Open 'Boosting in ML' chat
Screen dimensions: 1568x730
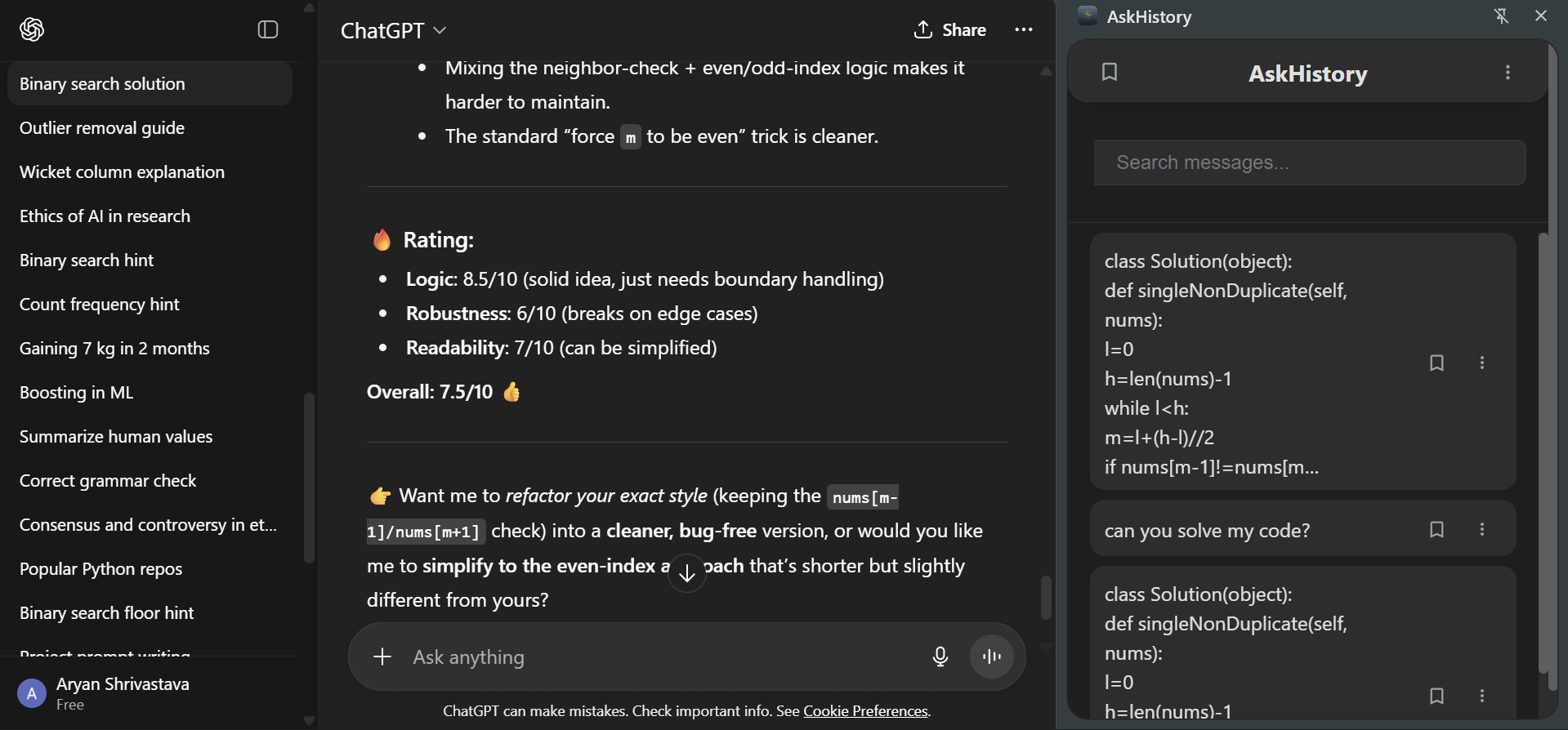pos(150,392)
